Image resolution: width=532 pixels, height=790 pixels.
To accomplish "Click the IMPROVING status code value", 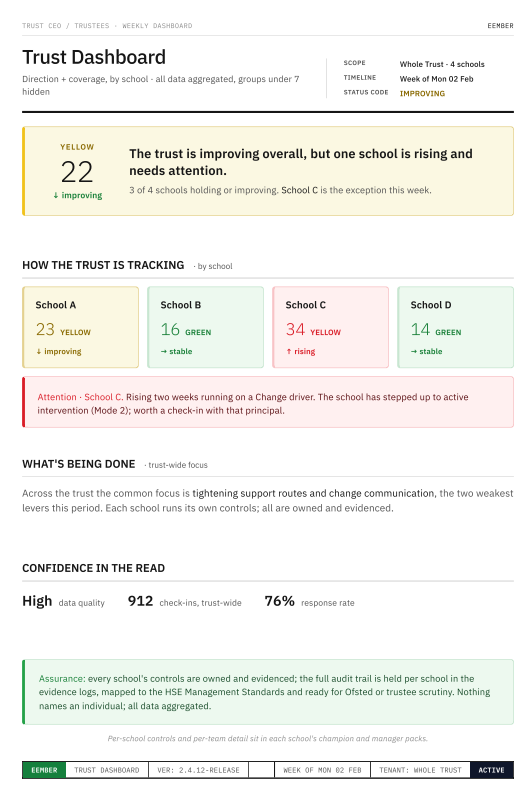I will (422, 94).
